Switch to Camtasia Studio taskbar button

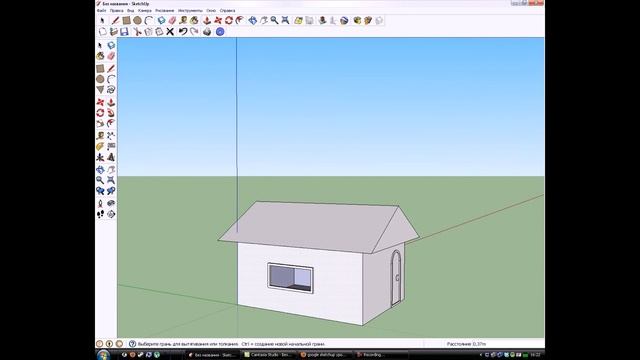coord(268,355)
